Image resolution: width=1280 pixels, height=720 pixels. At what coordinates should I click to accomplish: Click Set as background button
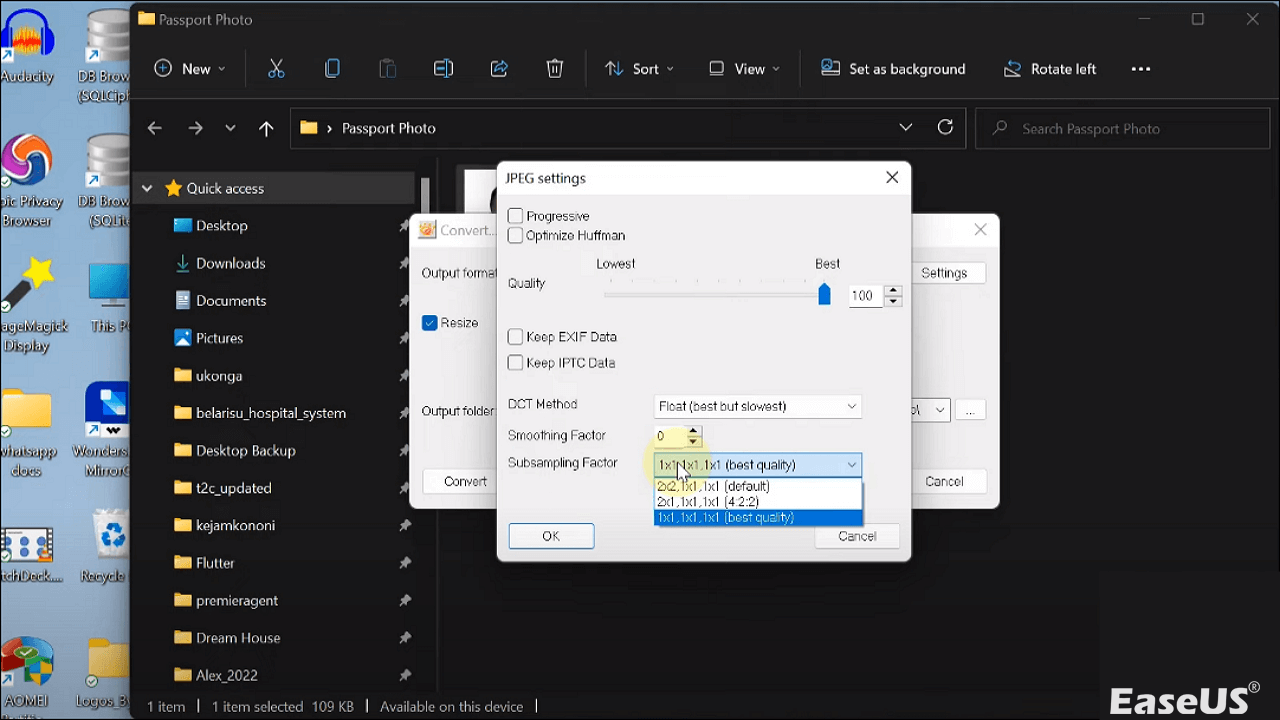click(893, 69)
